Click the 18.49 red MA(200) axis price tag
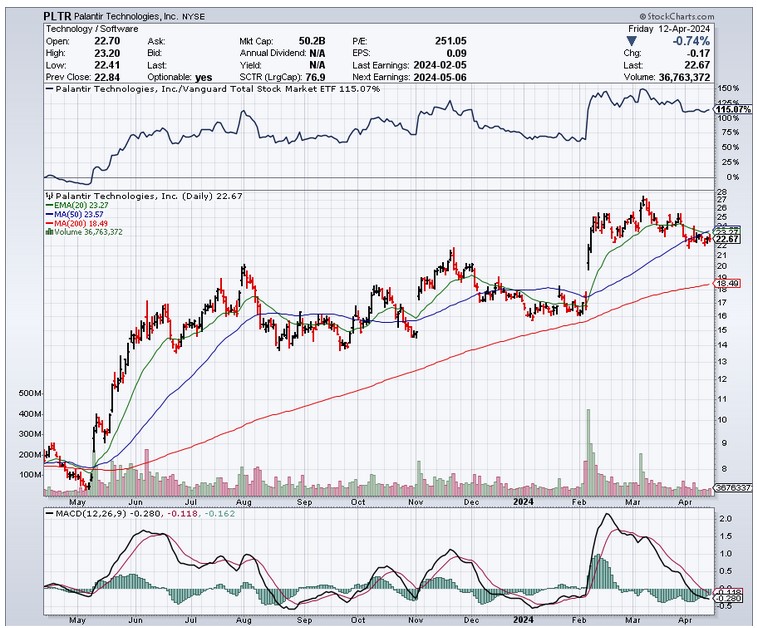 point(727,285)
